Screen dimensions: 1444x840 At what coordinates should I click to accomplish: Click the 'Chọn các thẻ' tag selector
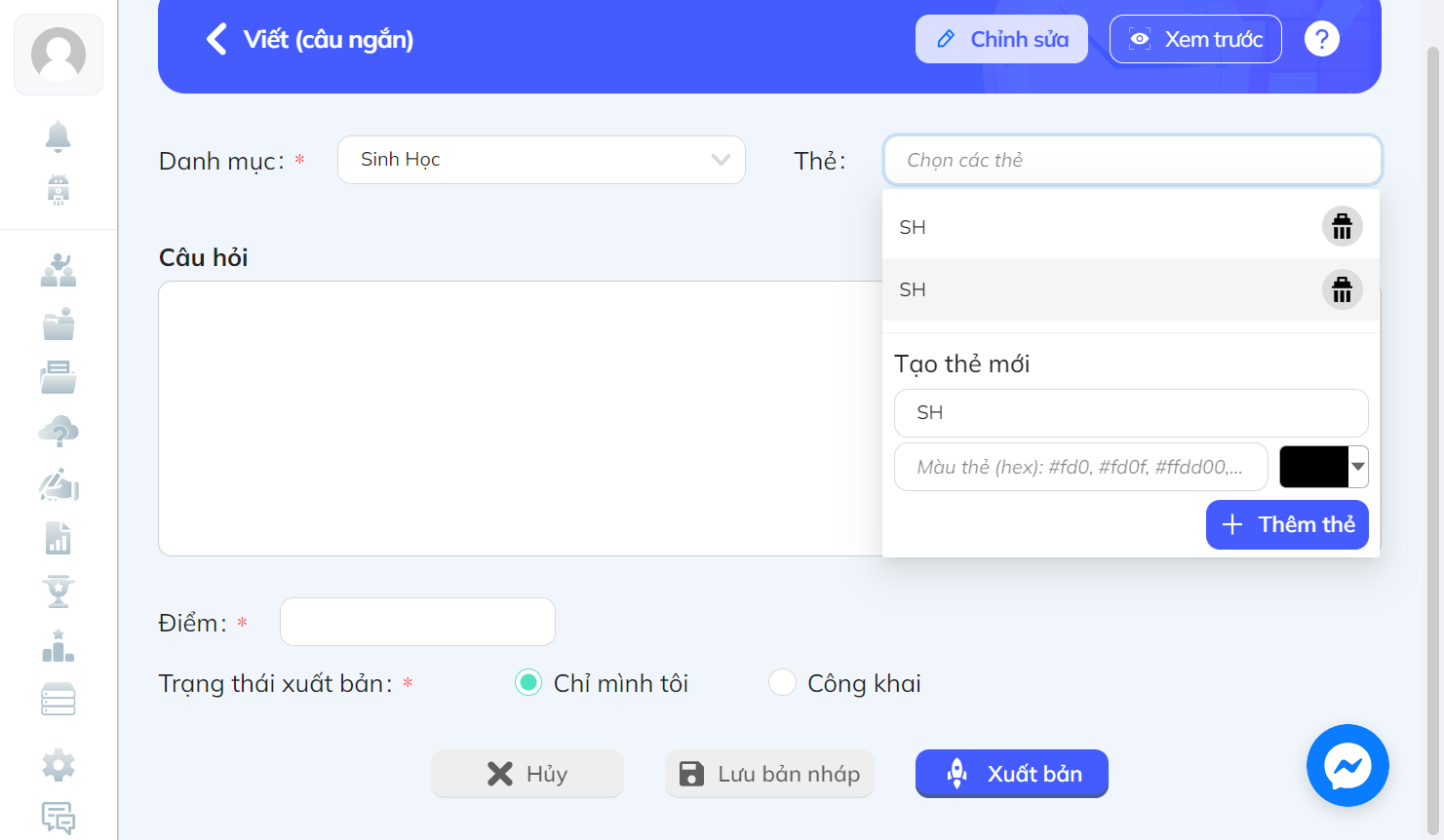click(x=1132, y=160)
